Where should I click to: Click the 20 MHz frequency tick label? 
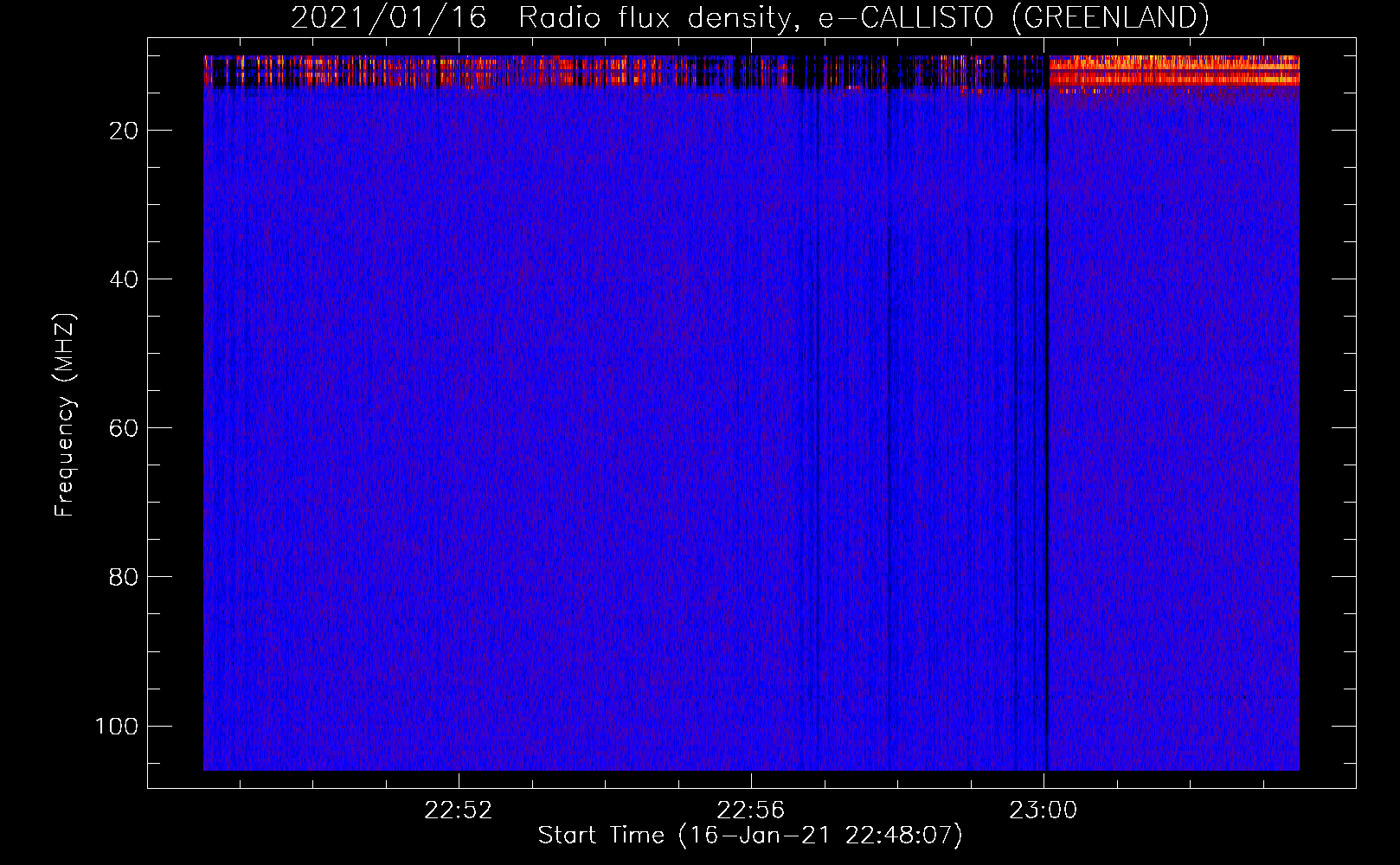click(x=124, y=131)
